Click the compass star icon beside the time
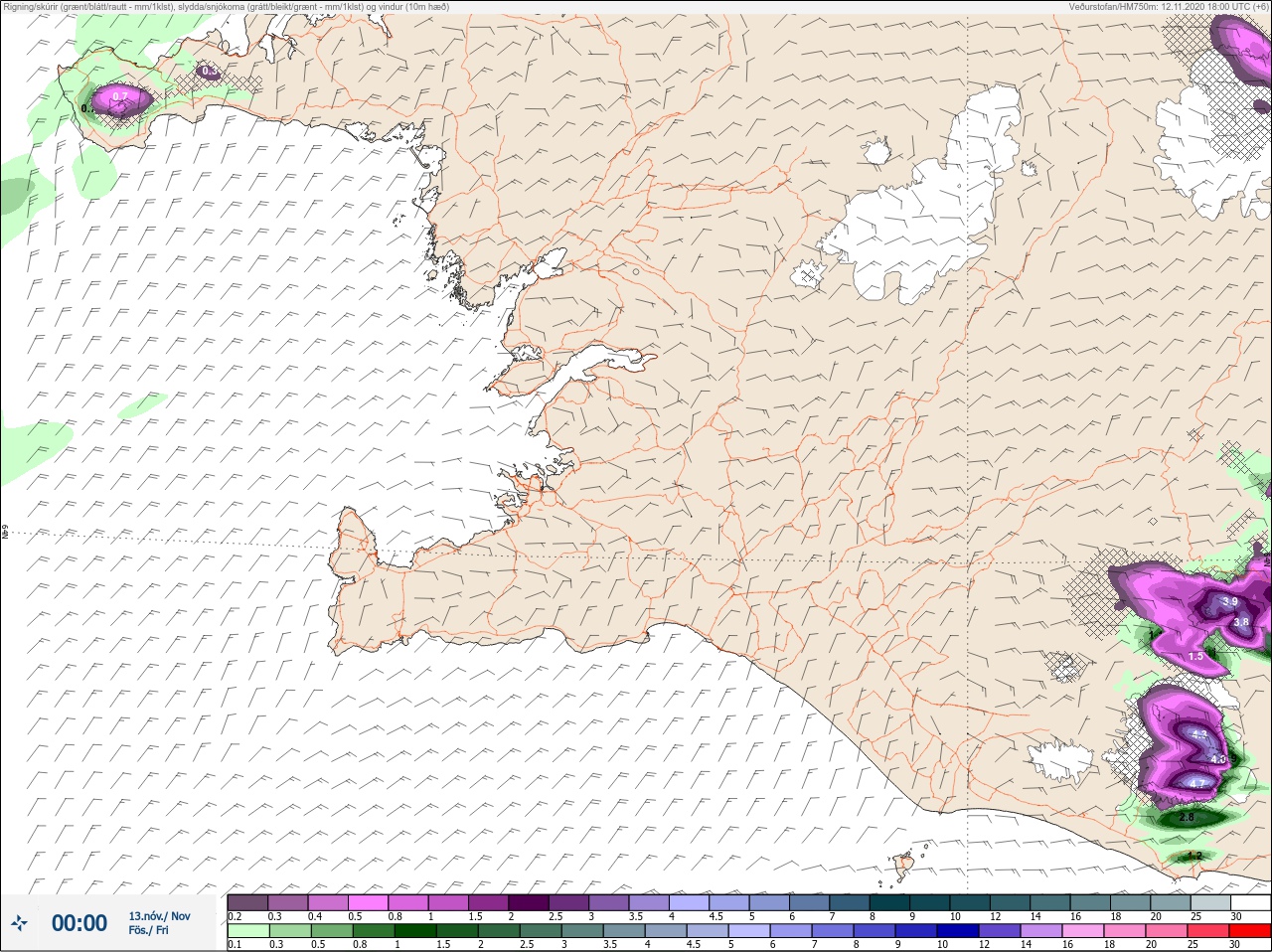 (20, 923)
